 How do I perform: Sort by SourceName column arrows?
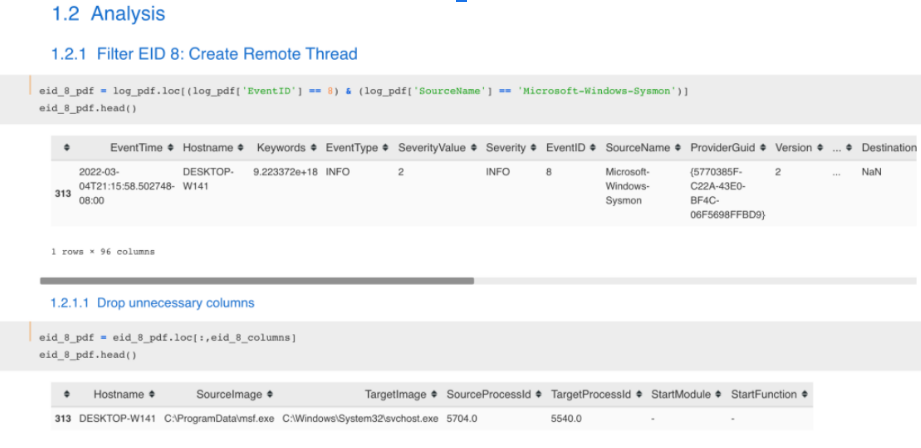coord(678,148)
